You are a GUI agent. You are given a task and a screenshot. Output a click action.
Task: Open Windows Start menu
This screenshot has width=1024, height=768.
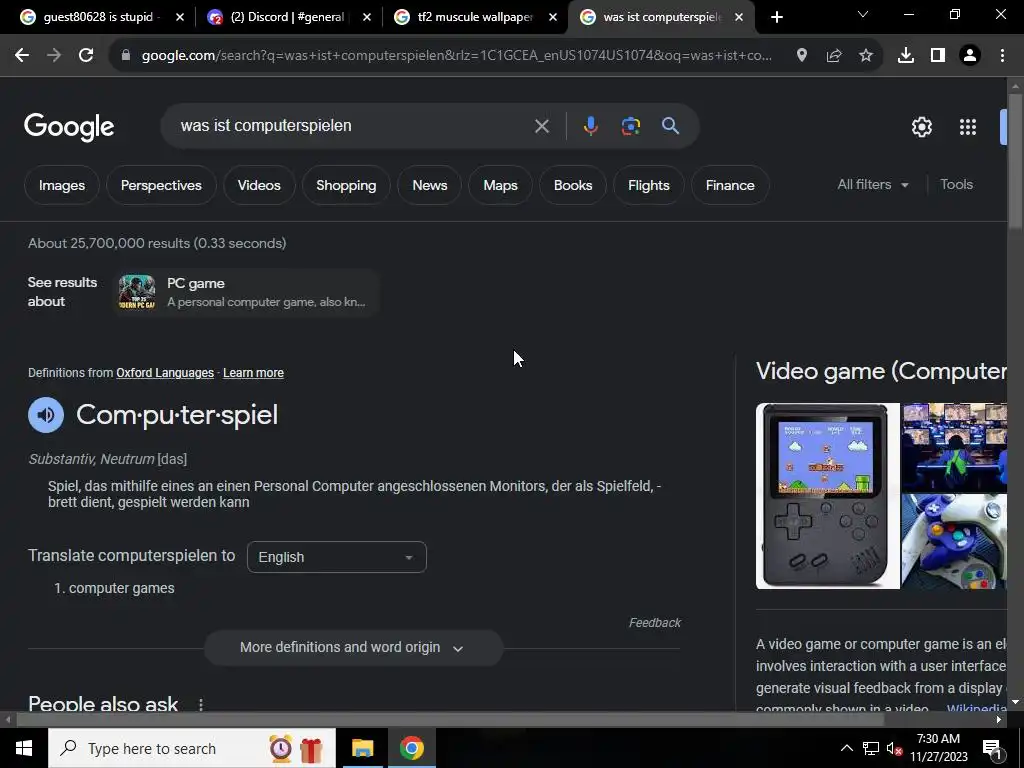click(x=24, y=748)
